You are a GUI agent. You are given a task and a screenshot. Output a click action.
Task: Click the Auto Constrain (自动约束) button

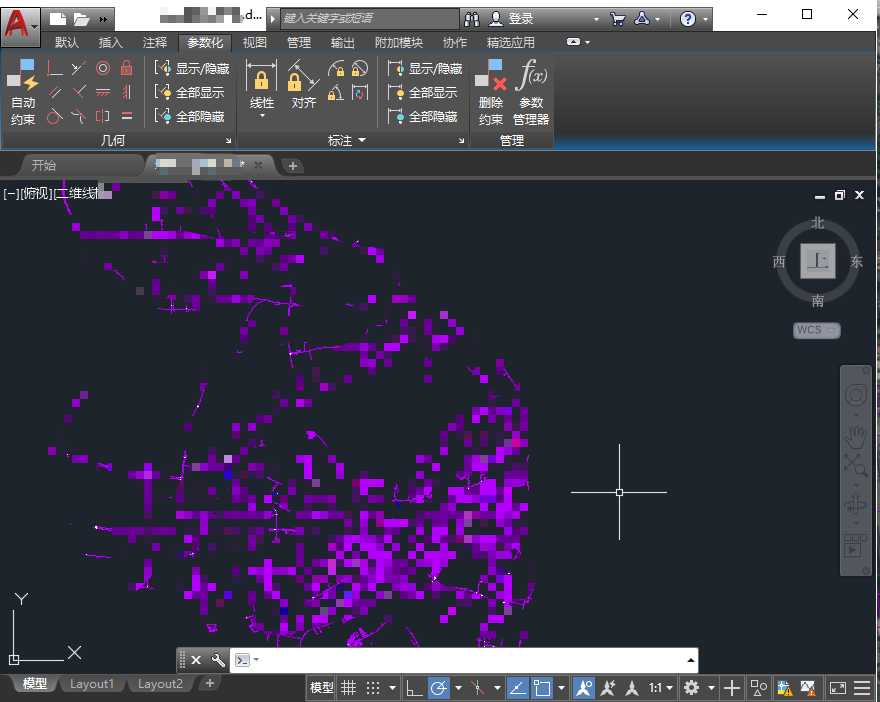point(22,93)
